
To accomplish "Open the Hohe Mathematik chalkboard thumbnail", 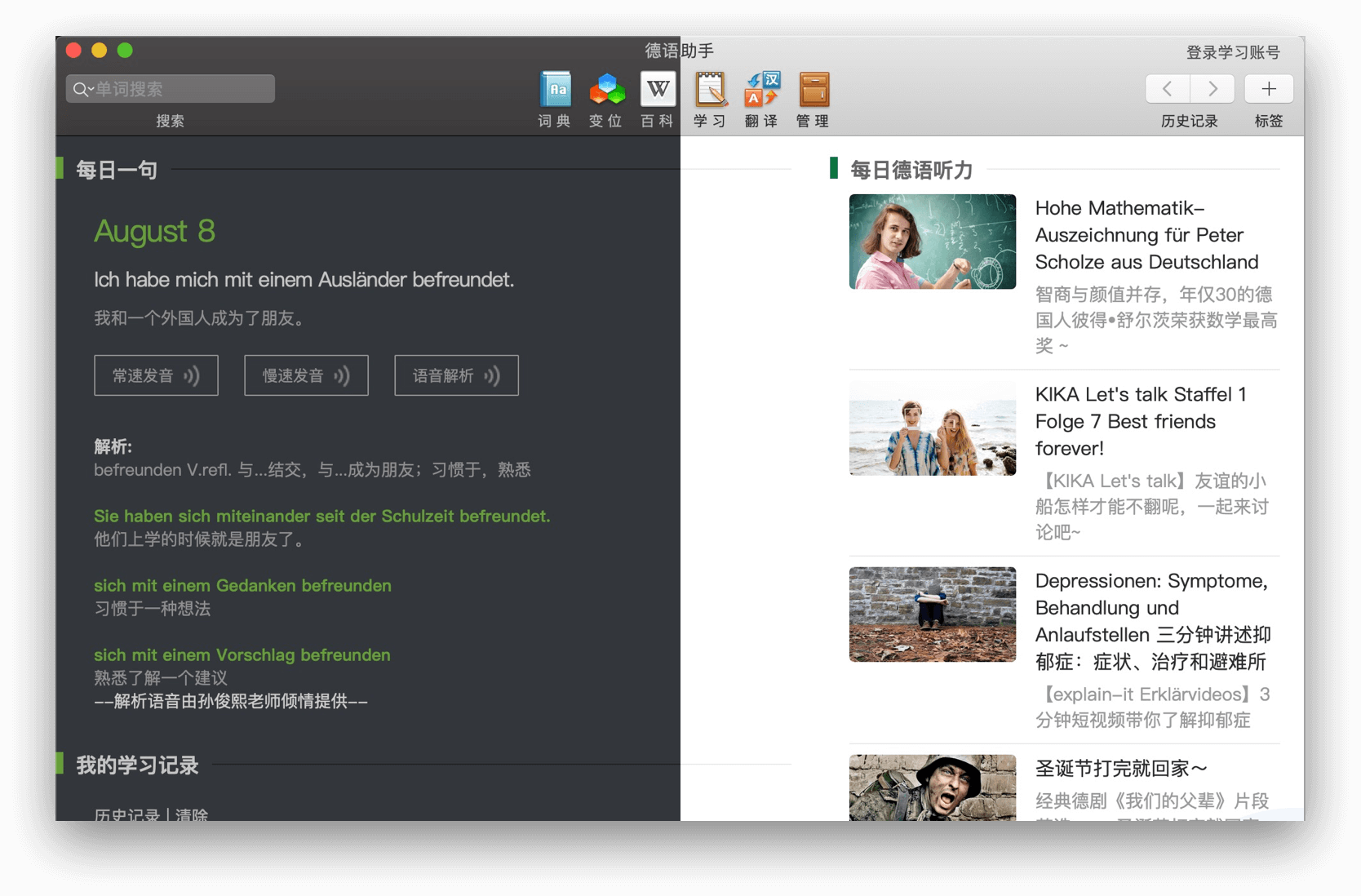I will coord(933,242).
